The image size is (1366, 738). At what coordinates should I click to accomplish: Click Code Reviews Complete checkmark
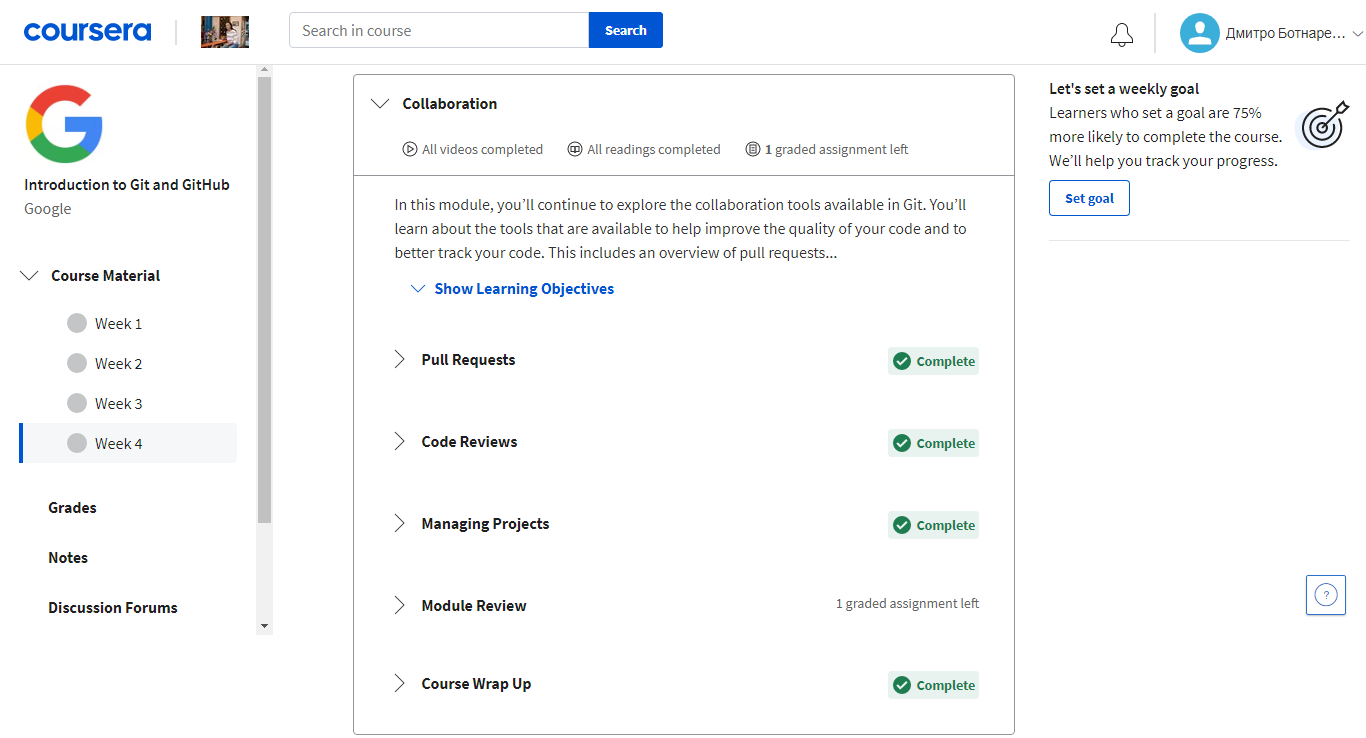[902, 443]
